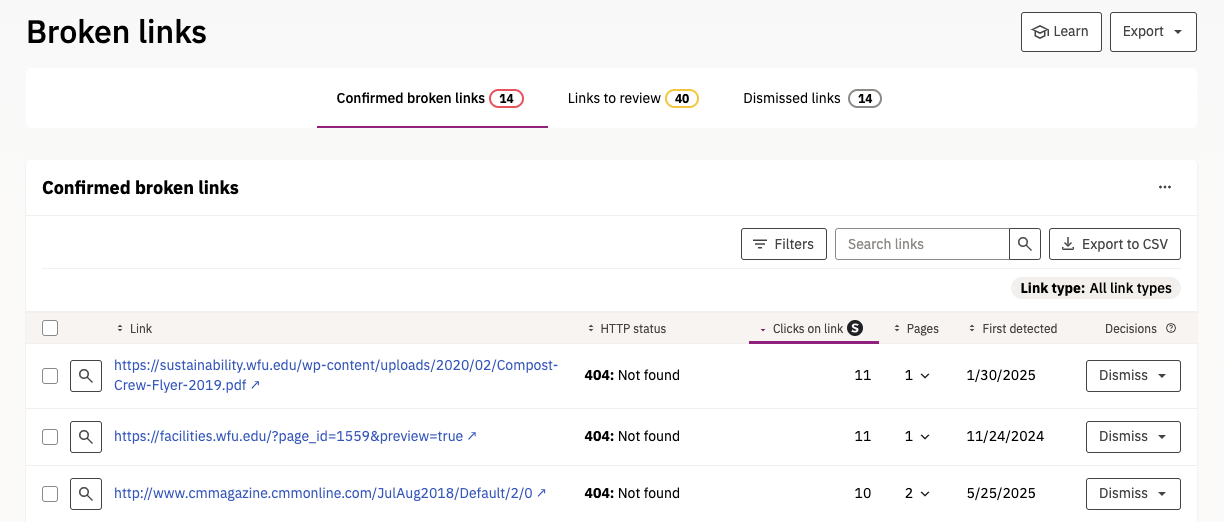This screenshot has height=522, width=1224.
Task: Click the inspect icon for the facilities.wfu.edu link
Action: (86, 437)
